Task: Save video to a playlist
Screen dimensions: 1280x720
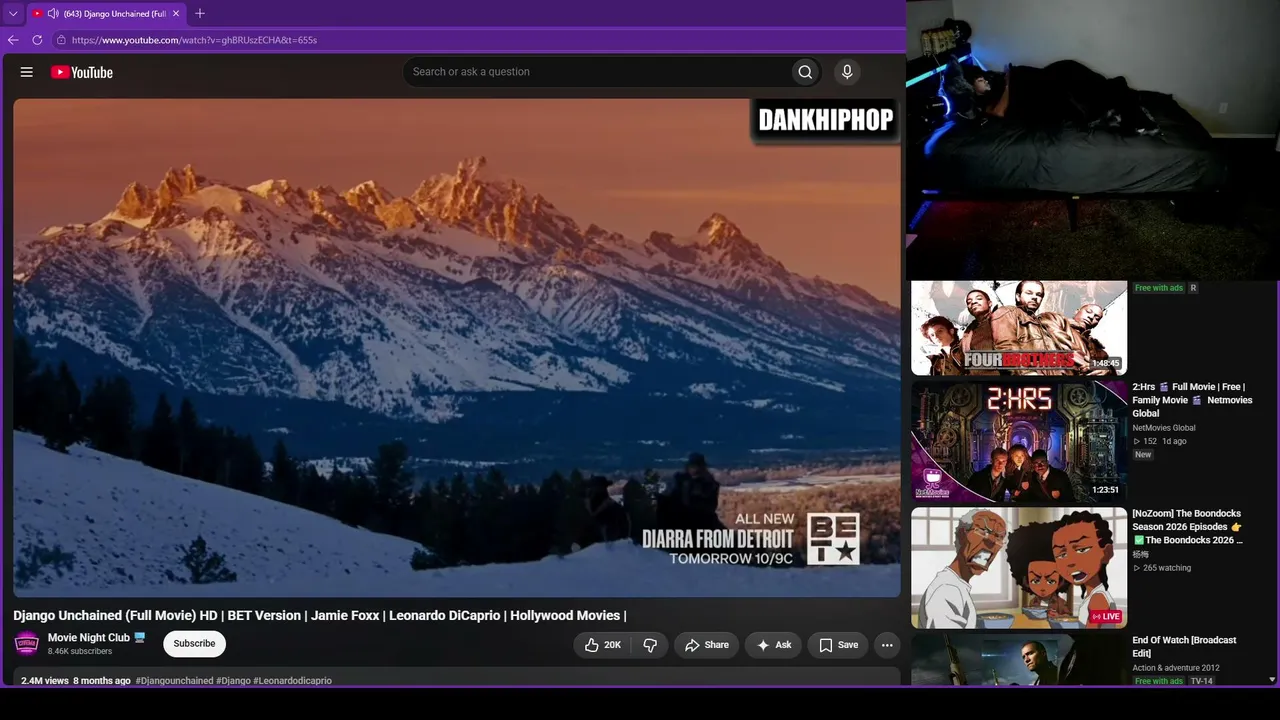Action: click(x=838, y=645)
